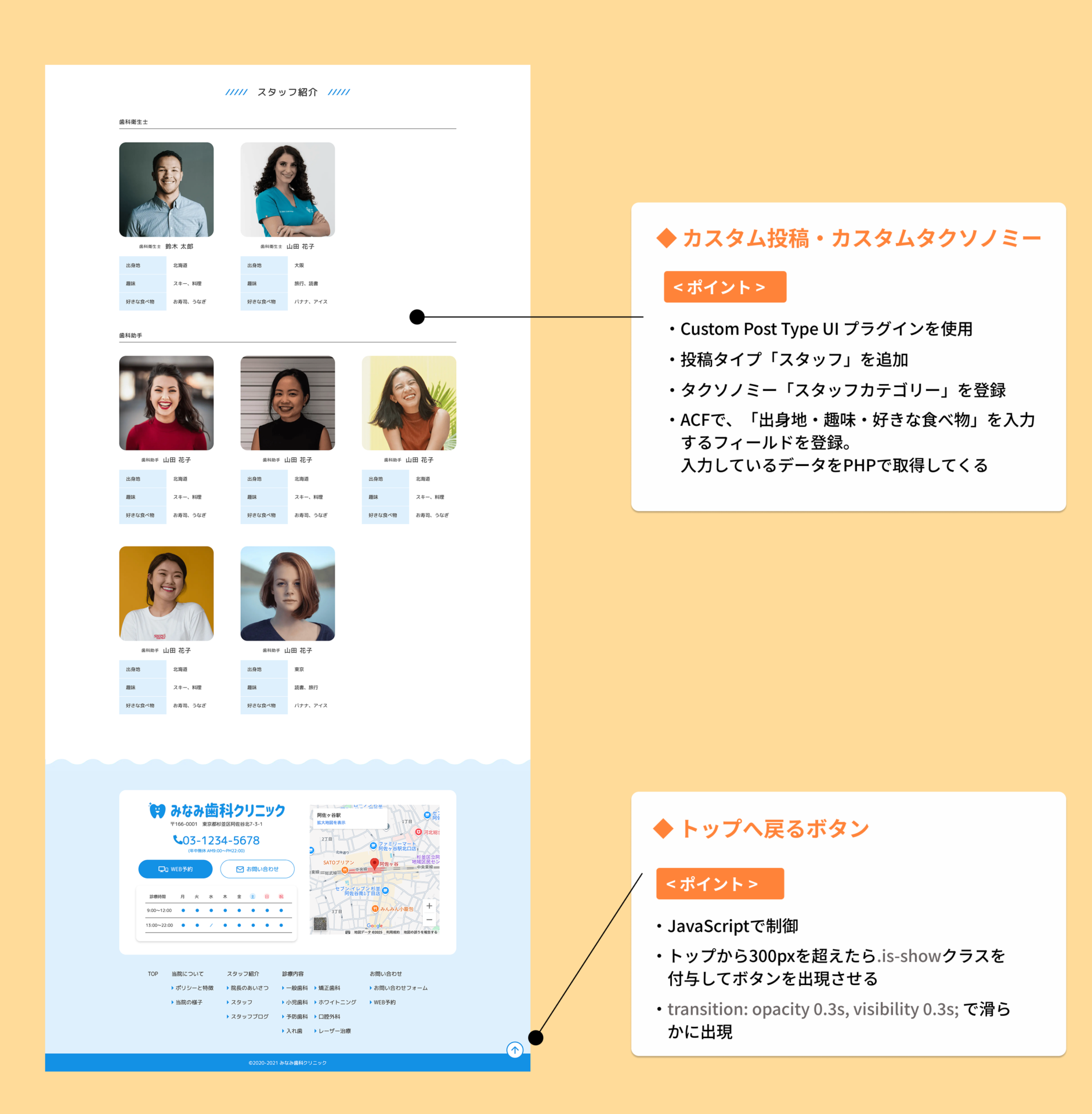Click 鈴木 太郎 staff photo
This screenshot has width=1092, height=1114.
166,189
